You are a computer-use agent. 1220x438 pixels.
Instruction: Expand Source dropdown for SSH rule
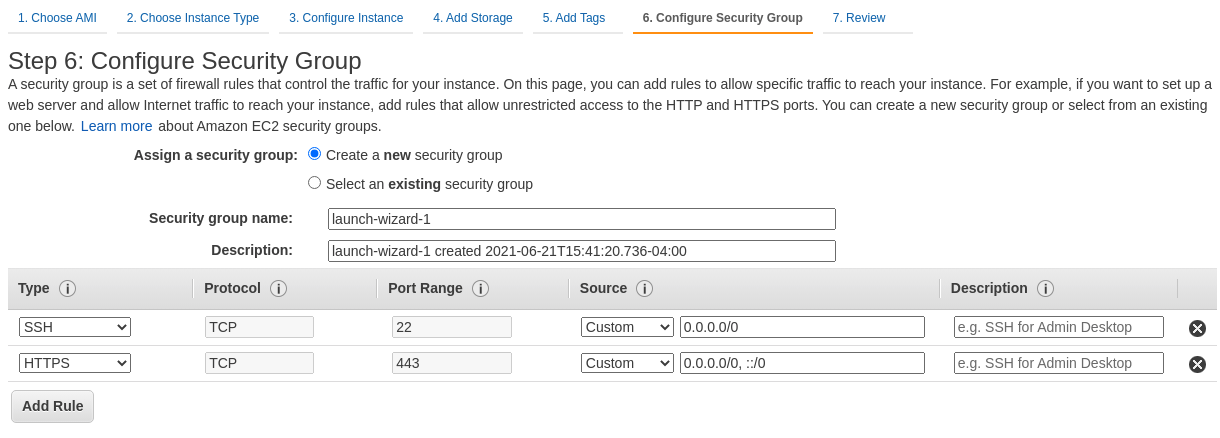627,327
